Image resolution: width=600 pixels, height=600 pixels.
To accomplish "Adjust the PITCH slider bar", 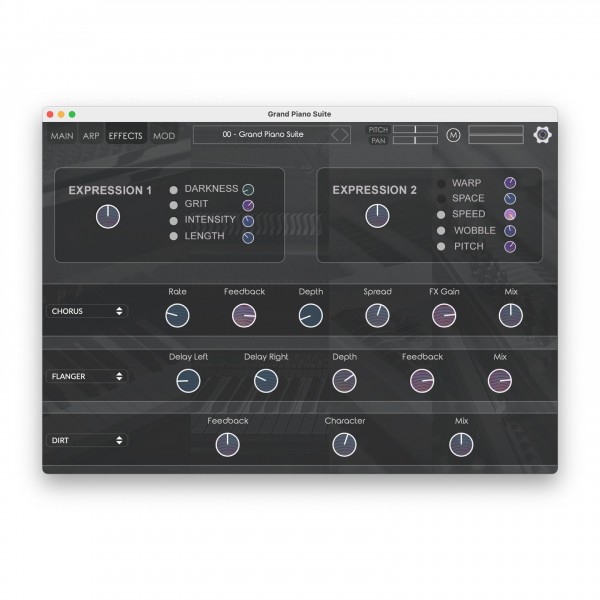I will [415, 129].
